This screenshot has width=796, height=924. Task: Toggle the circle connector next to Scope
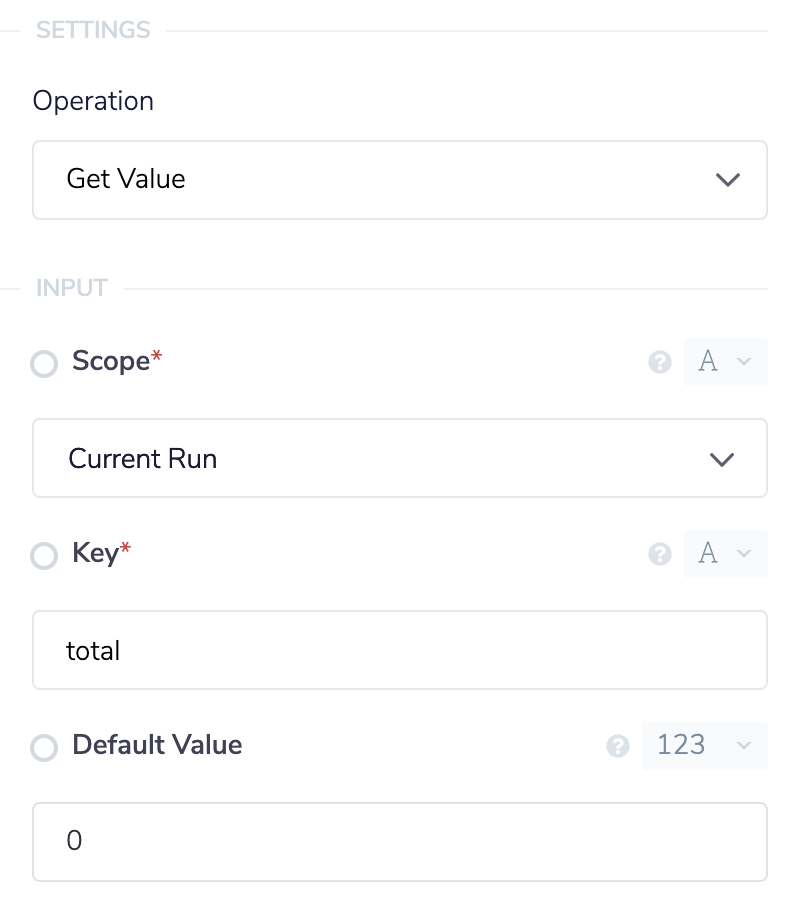point(44,364)
